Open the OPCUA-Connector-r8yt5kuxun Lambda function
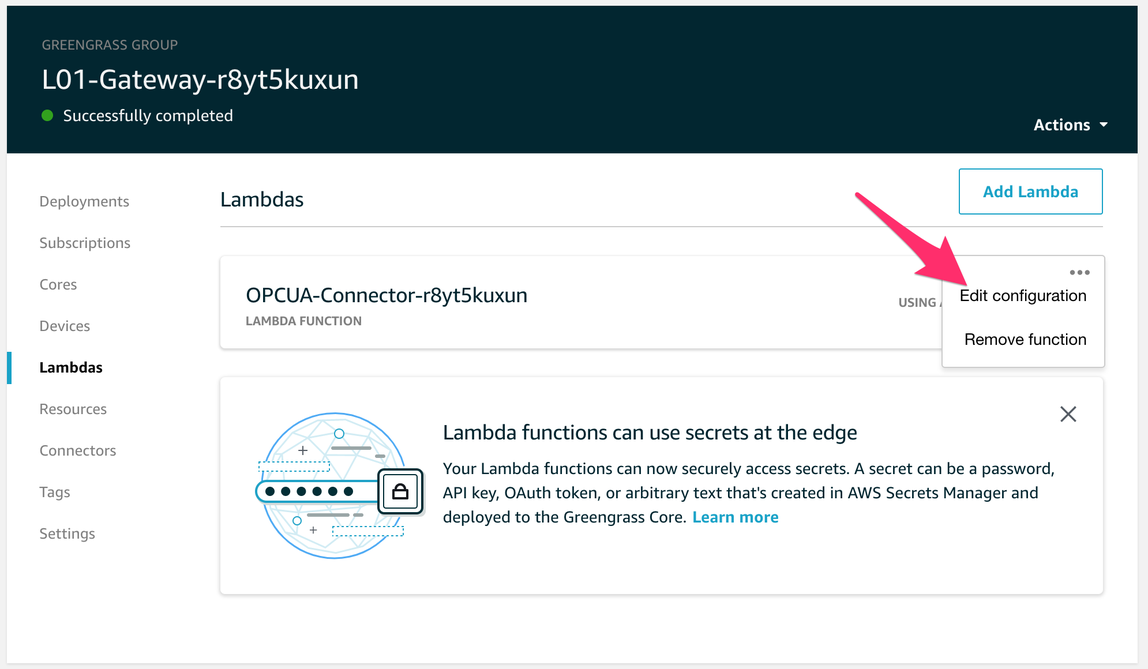 [386, 295]
